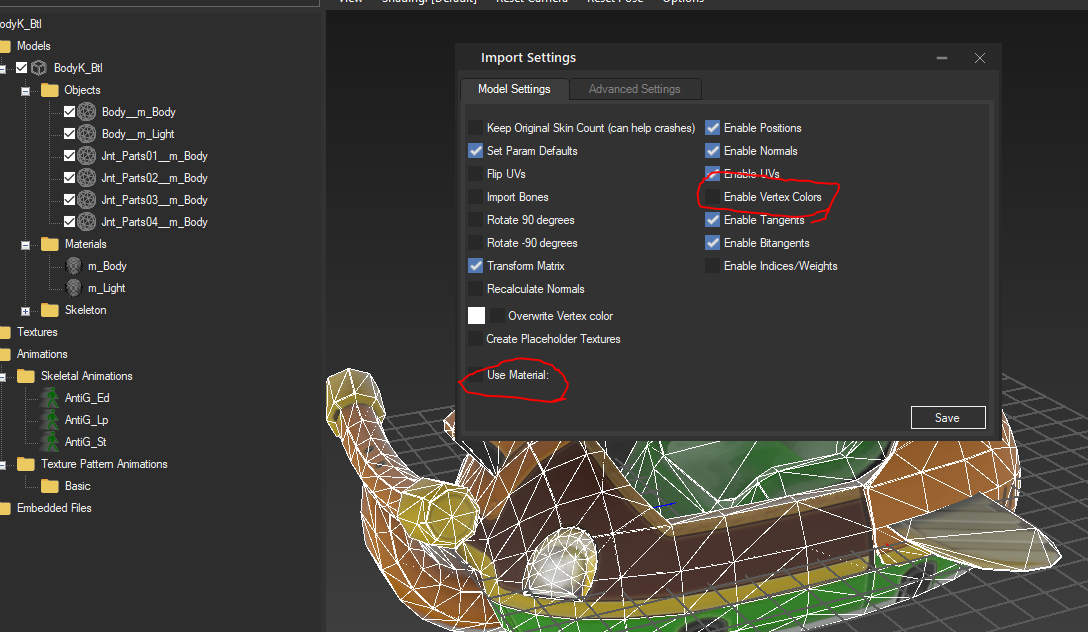Switch to the Advanced Settings tab
Image resolution: width=1088 pixels, height=632 pixels.
[635, 89]
